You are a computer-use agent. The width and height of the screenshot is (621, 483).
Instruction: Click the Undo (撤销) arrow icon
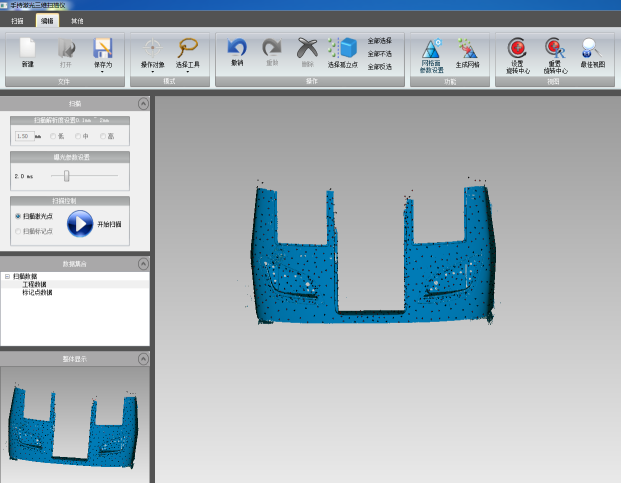click(x=237, y=48)
